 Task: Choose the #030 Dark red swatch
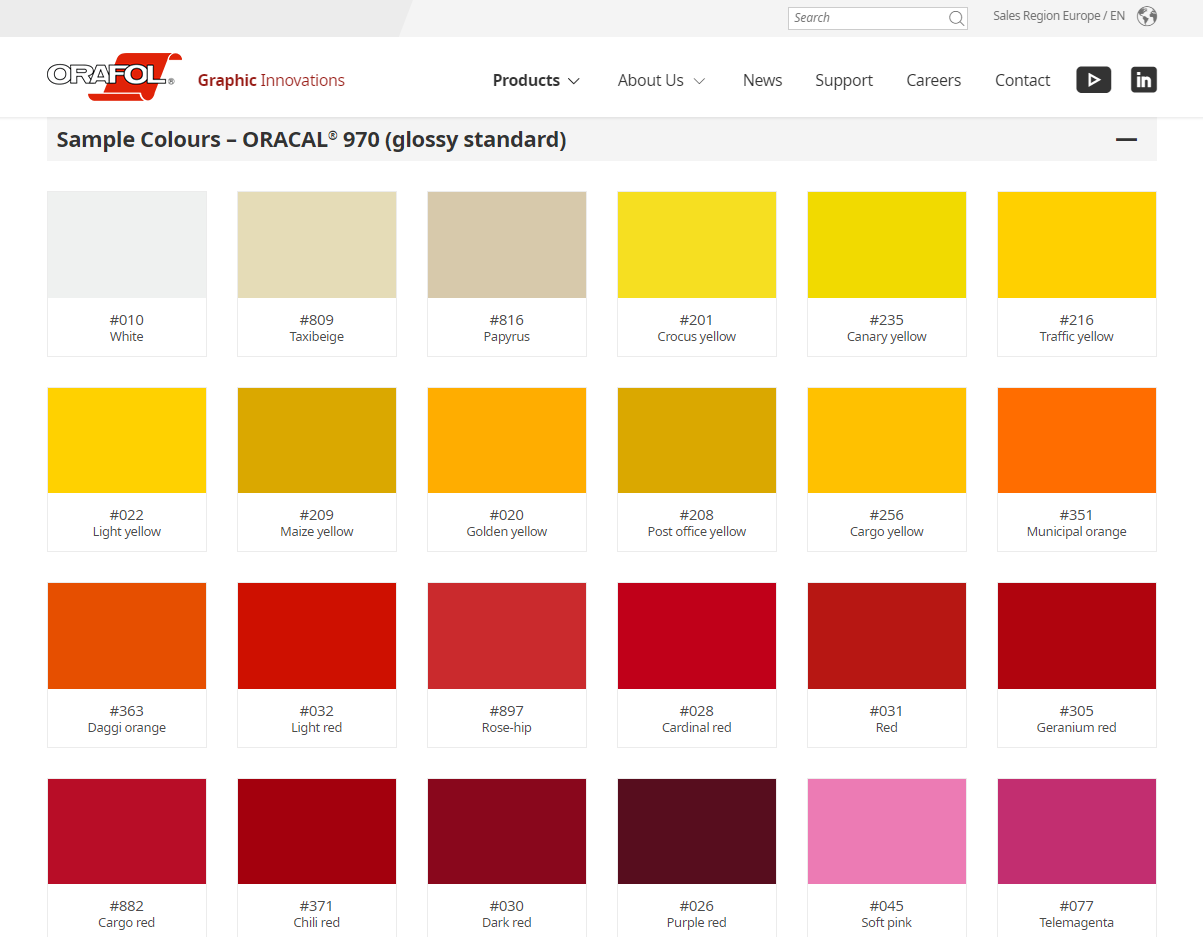(x=507, y=857)
